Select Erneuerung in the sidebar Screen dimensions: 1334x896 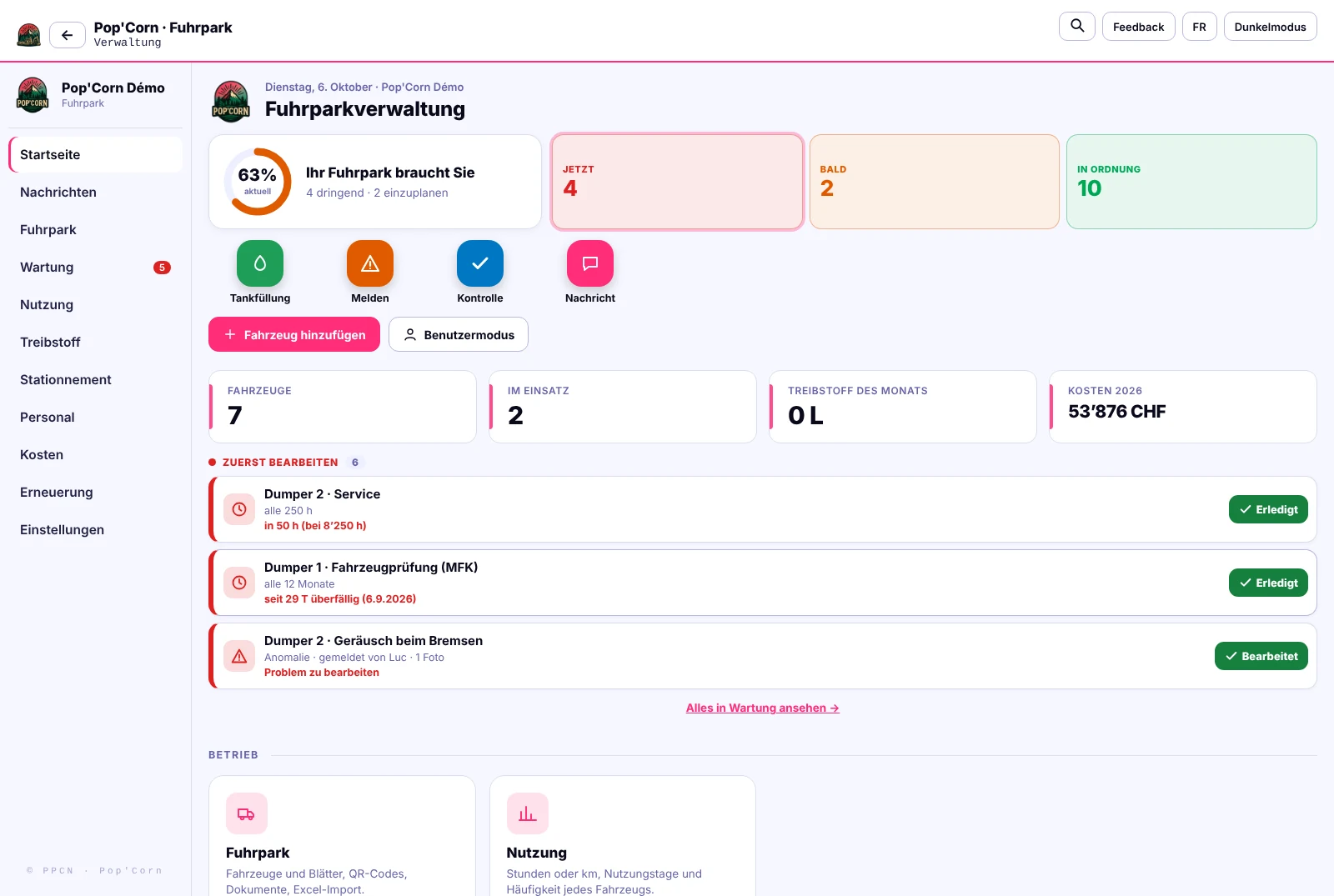pyautogui.click(x=95, y=493)
